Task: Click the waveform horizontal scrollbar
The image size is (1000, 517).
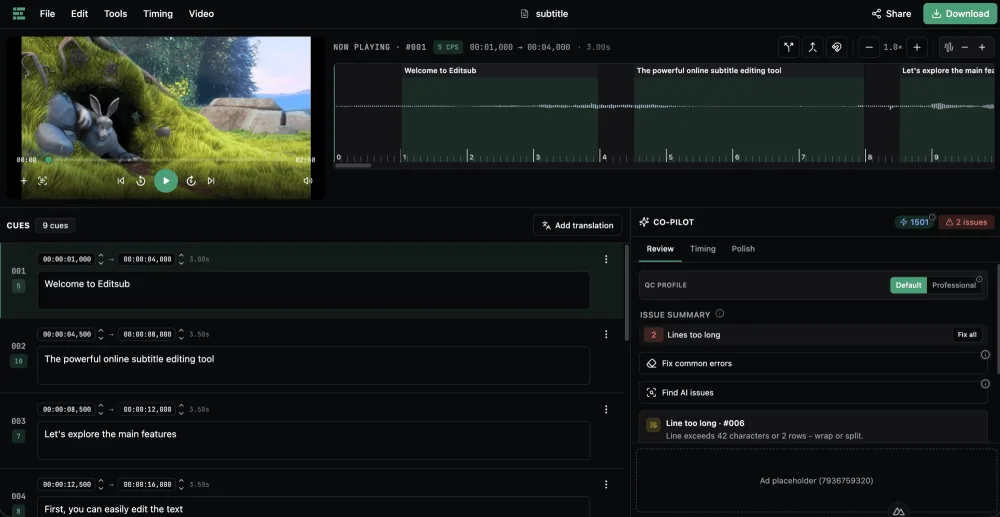Action: pos(353,166)
